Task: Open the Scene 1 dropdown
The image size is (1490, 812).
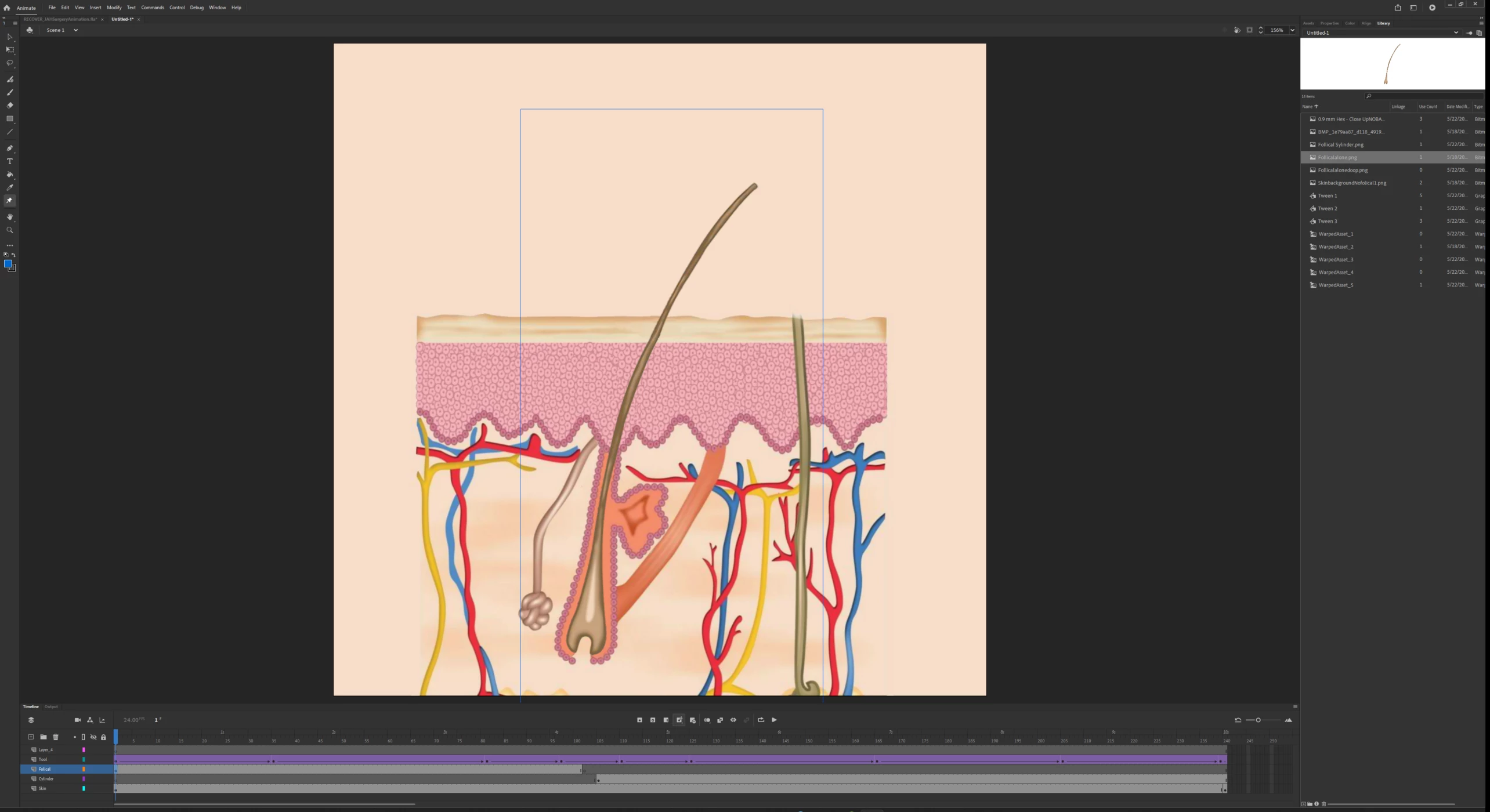Action: point(75,30)
